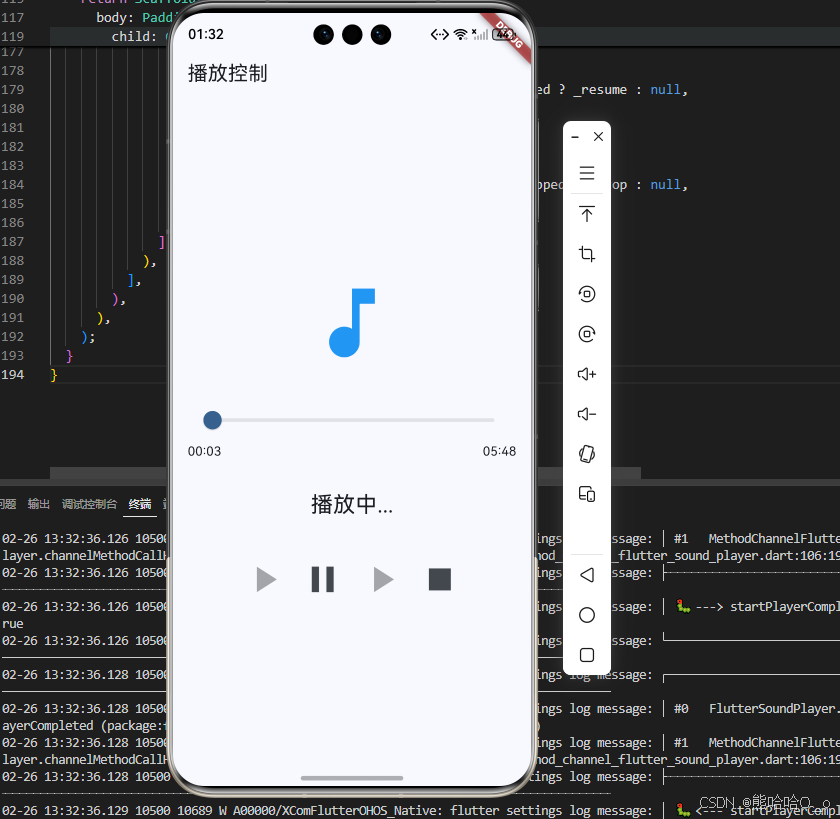Tap the blue music note icon
Image resolution: width=840 pixels, height=819 pixels.
coord(351,322)
